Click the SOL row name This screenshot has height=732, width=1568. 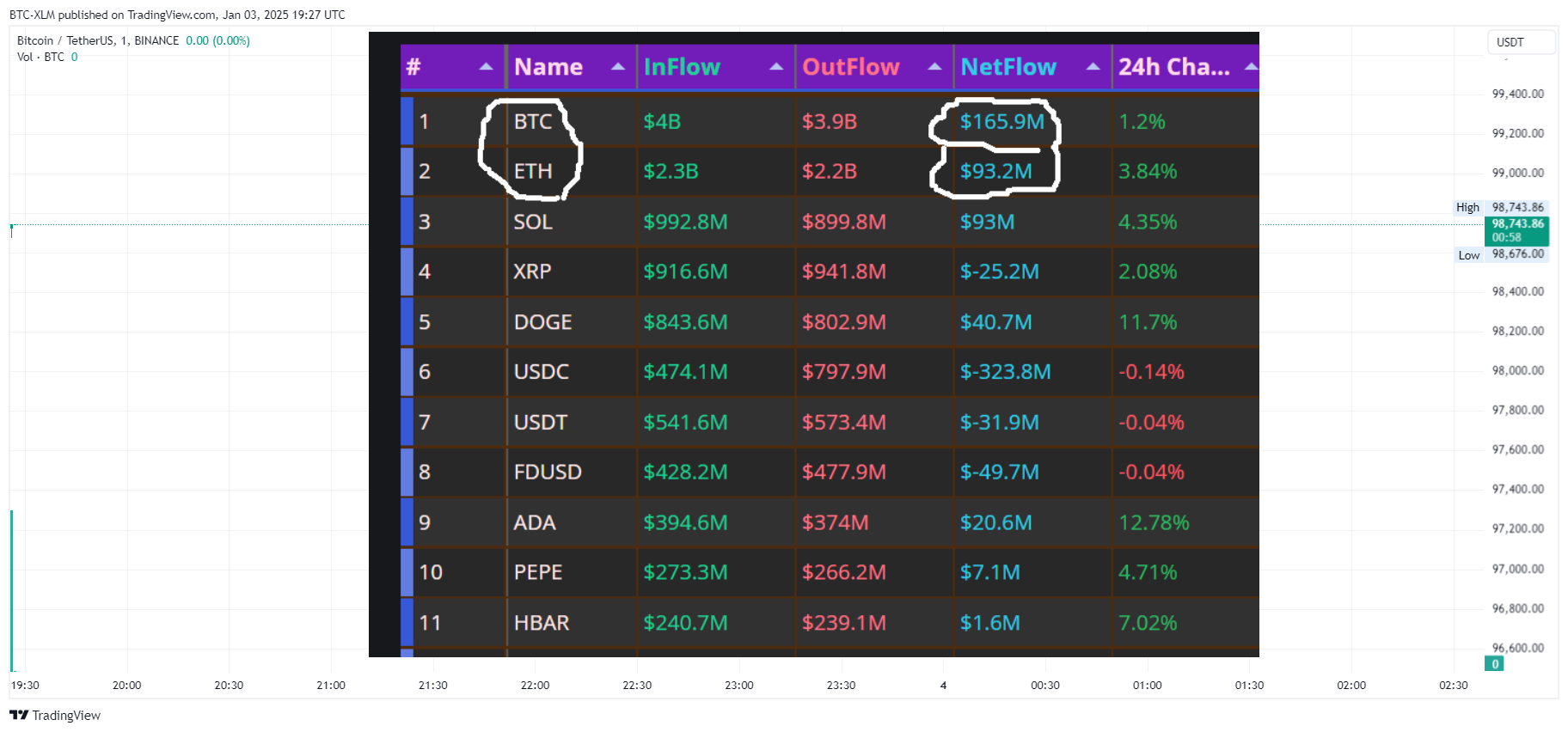coord(533,222)
